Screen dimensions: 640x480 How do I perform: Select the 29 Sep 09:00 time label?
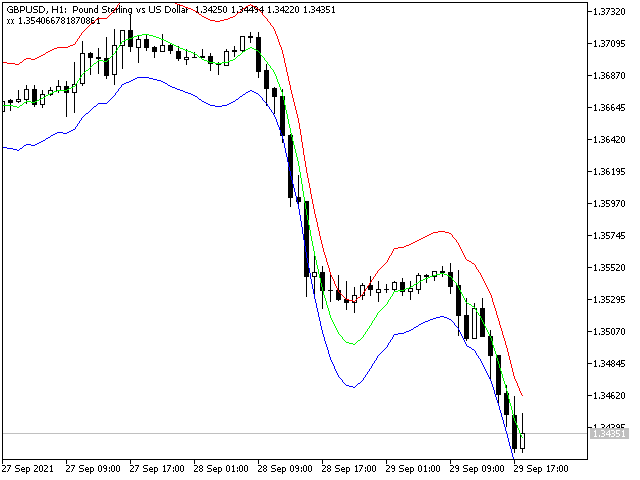[x=477, y=469]
